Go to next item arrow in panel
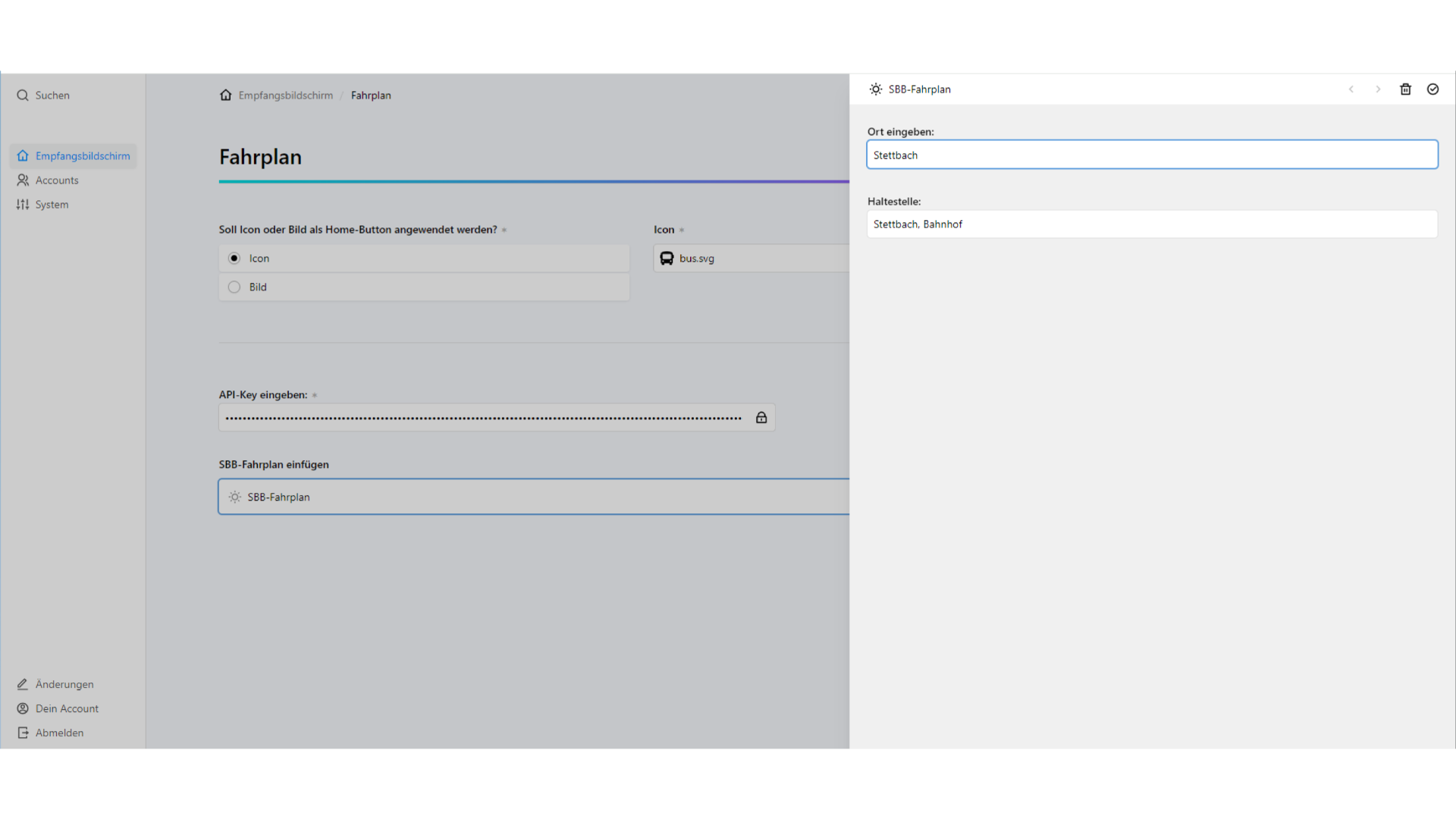The image size is (1456, 819). click(x=1379, y=89)
